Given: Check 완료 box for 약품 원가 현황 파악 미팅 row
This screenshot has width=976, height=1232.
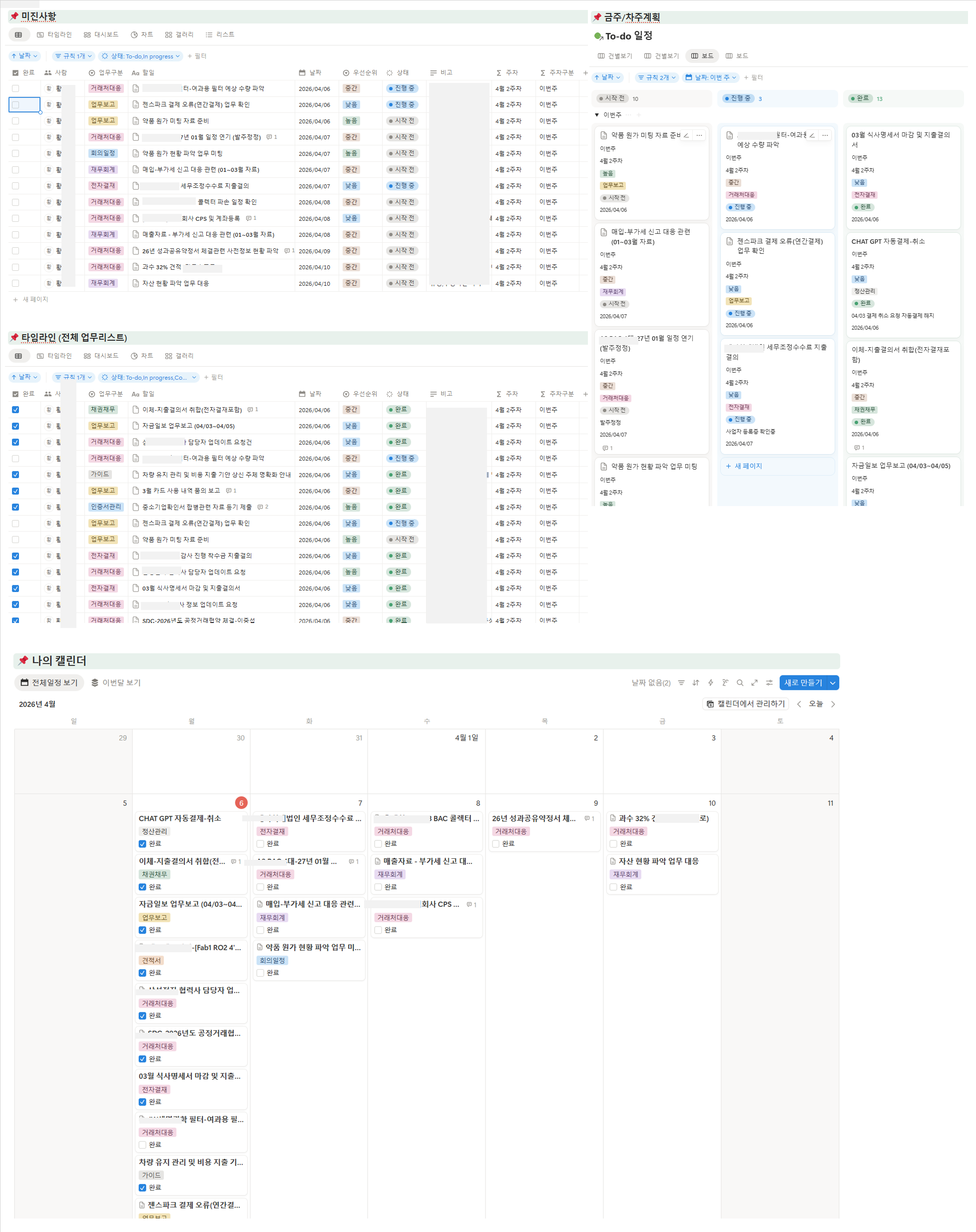Looking at the screenshot, I should pos(15,154).
